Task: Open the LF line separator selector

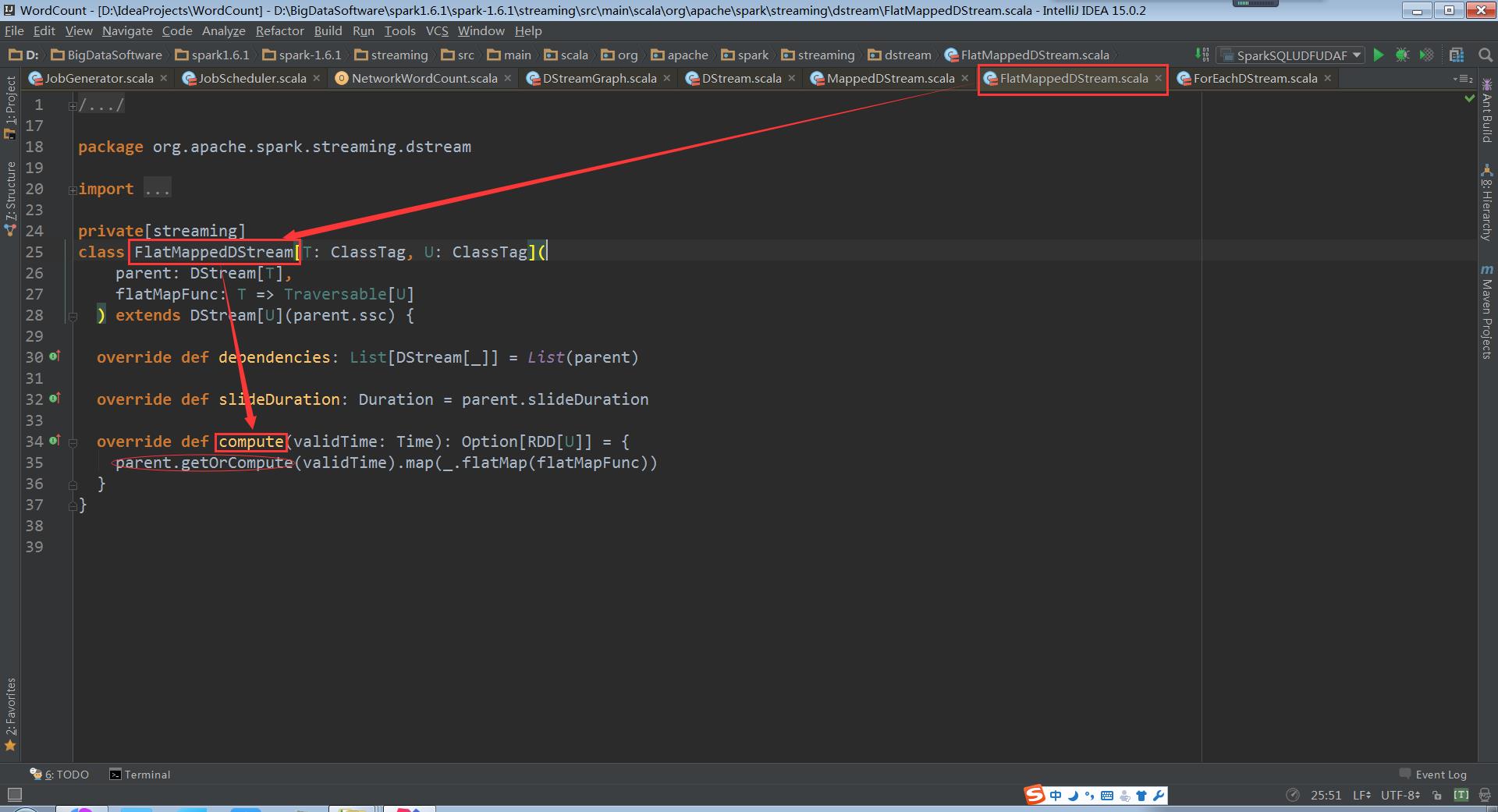Action: pyautogui.click(x=1361, y=795)
